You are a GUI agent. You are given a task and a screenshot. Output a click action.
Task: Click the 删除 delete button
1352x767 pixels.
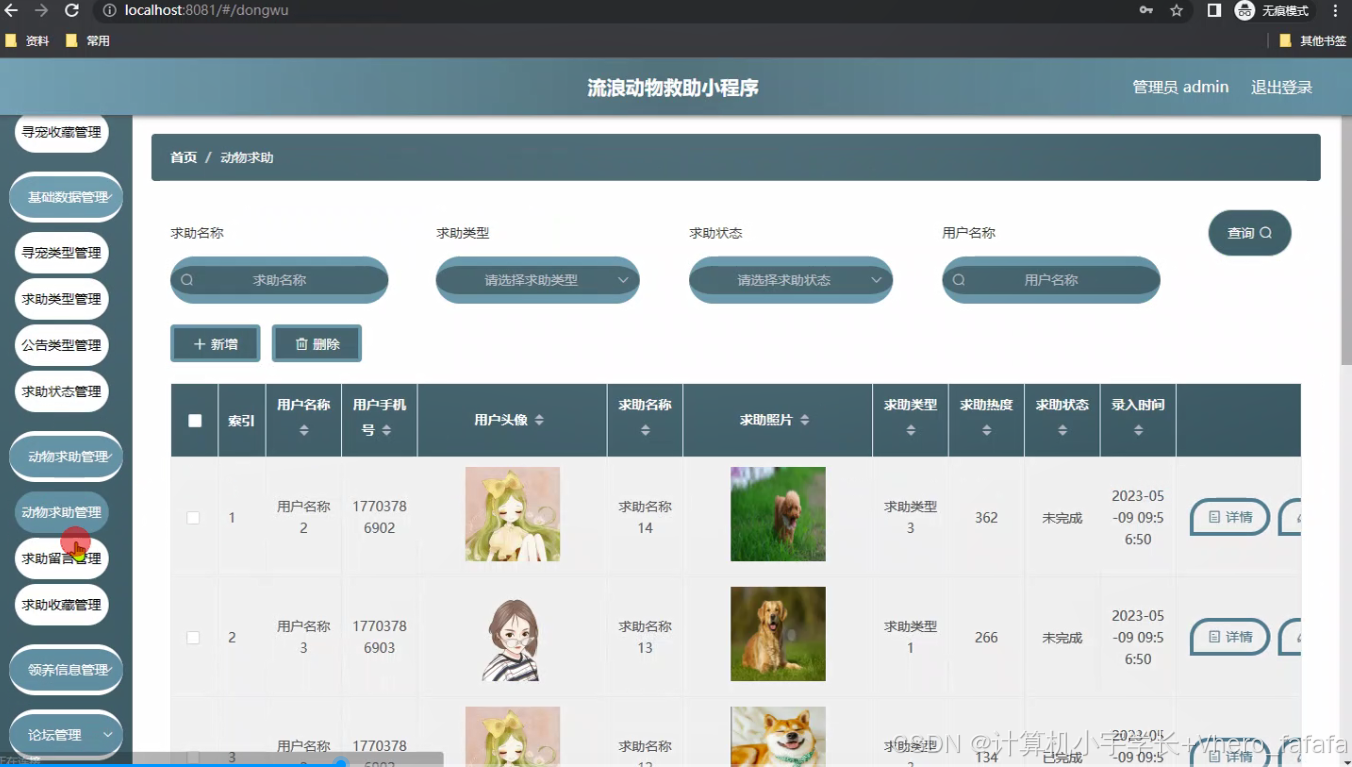tap(317, 344)
